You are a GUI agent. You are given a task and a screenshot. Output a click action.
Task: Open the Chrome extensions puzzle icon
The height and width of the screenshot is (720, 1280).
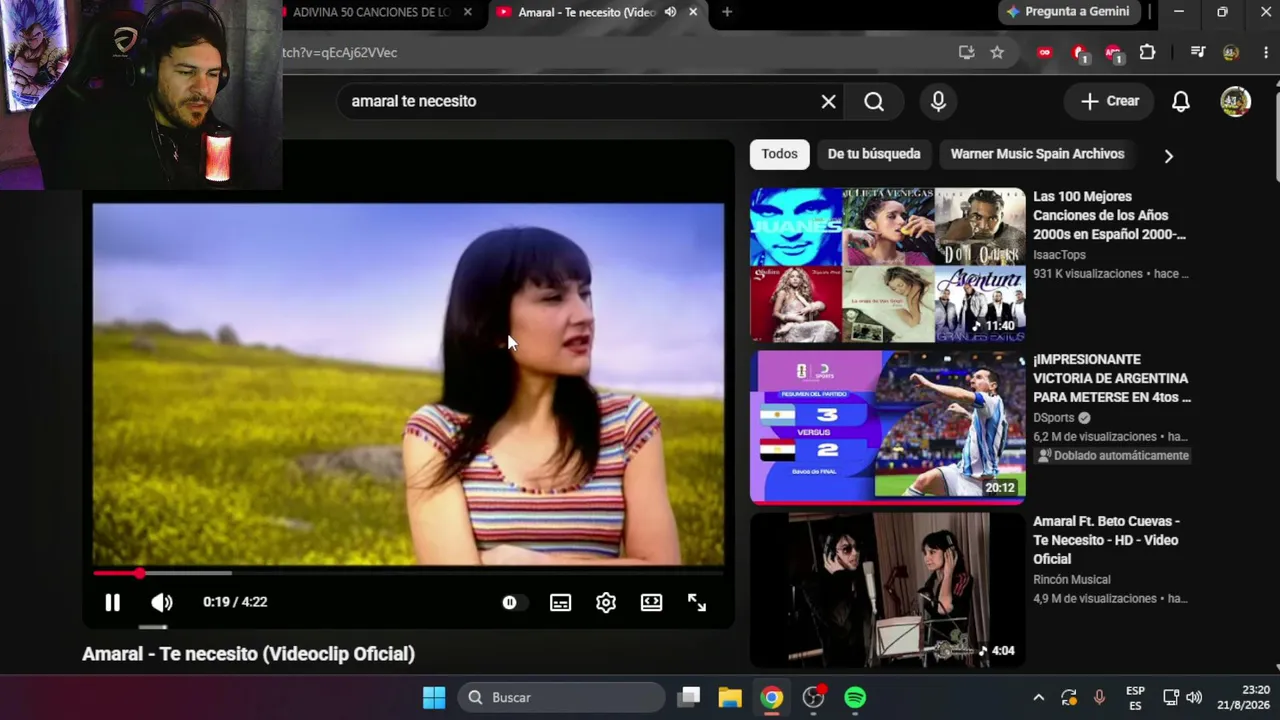[1147, 52]
